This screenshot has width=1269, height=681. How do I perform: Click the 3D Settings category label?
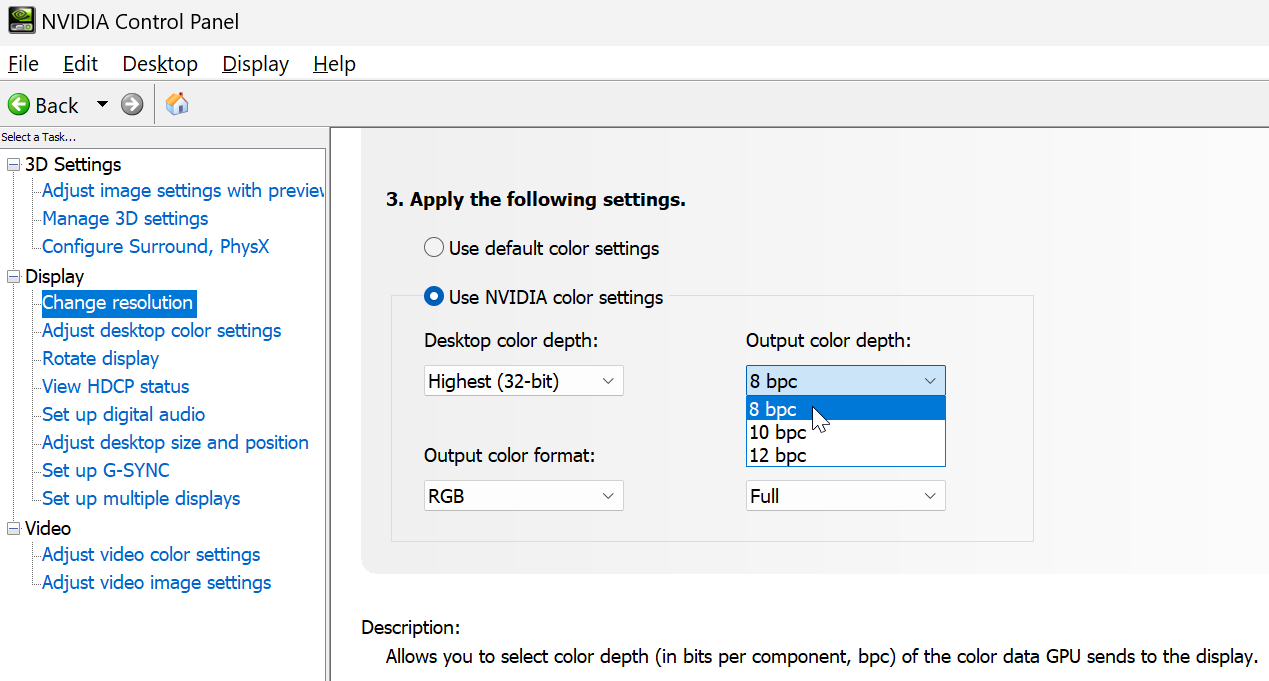click(73, 164)
